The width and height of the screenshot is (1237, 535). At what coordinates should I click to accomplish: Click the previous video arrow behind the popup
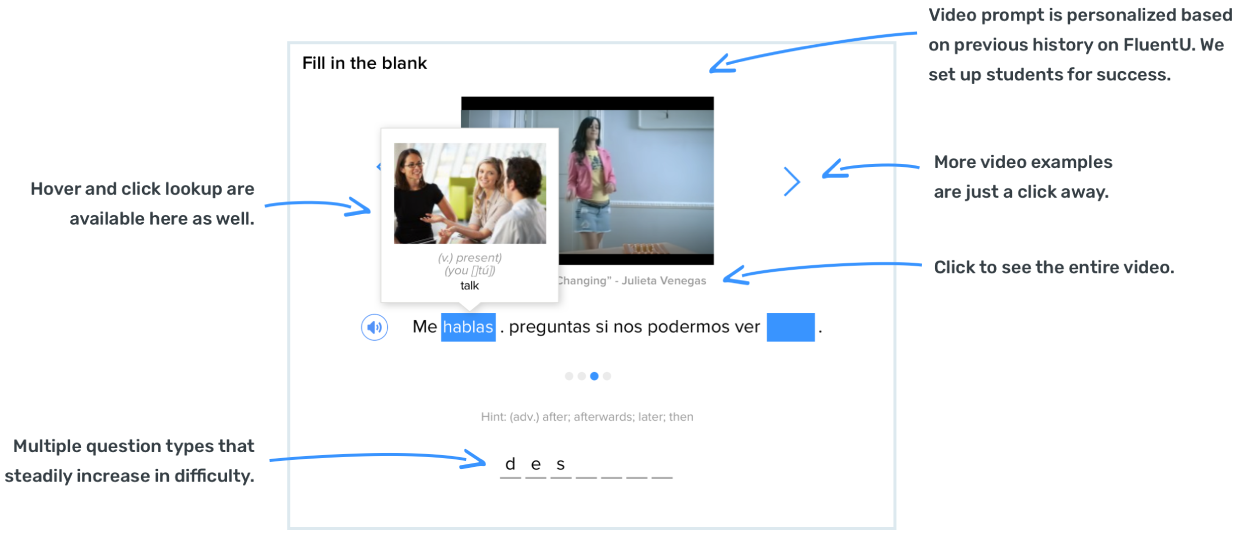click(378, 168)
